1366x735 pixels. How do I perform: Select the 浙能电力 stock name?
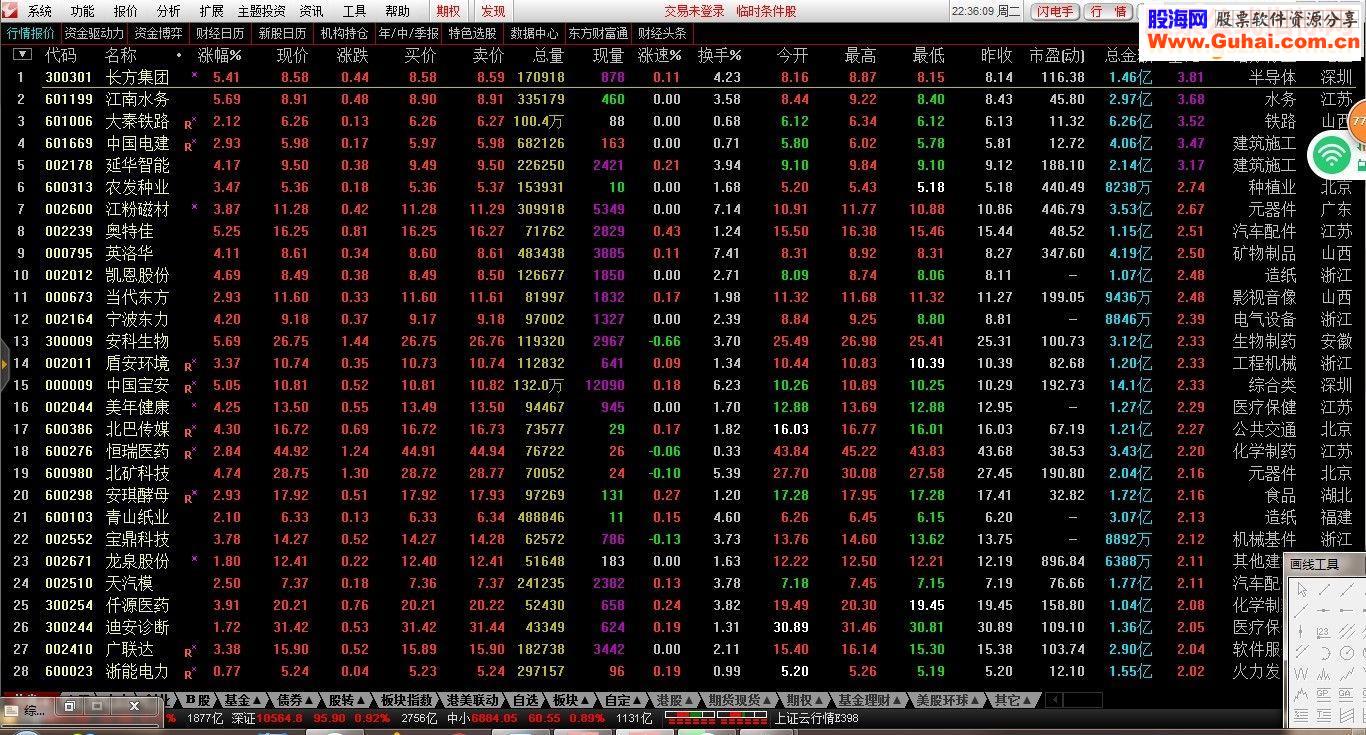click(x=138, y=671)
